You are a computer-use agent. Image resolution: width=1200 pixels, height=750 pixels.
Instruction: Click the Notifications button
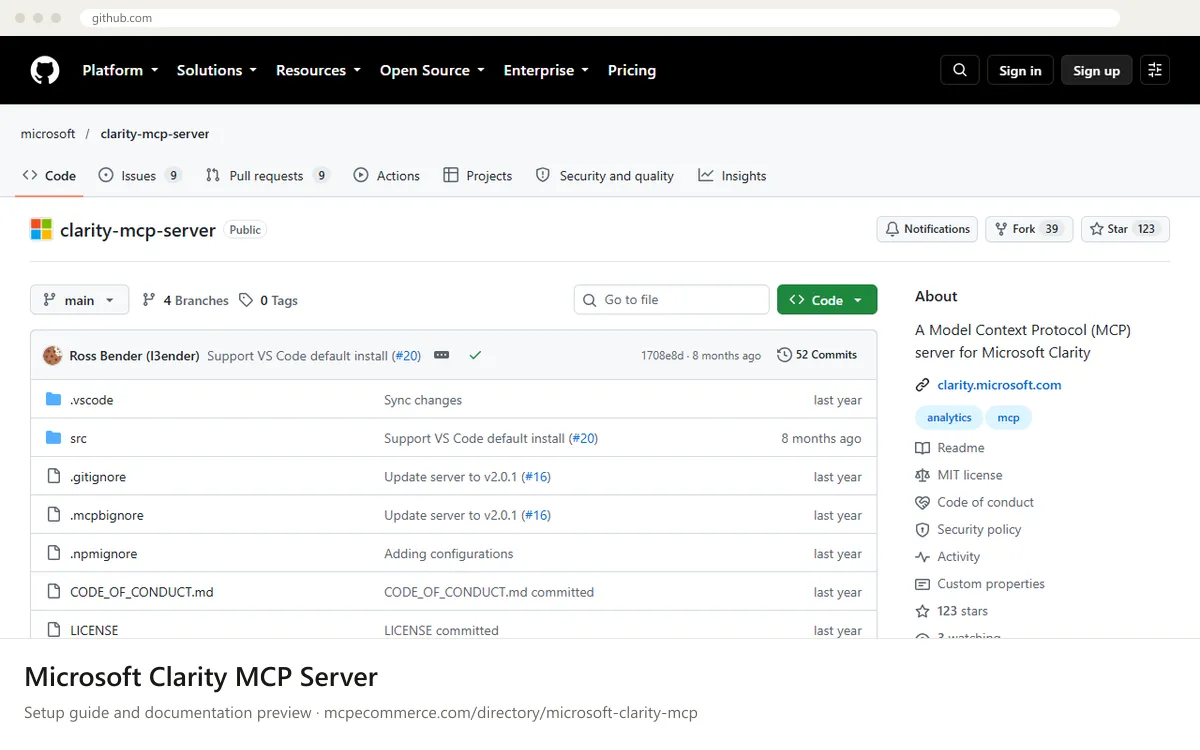tap(927, 229)
